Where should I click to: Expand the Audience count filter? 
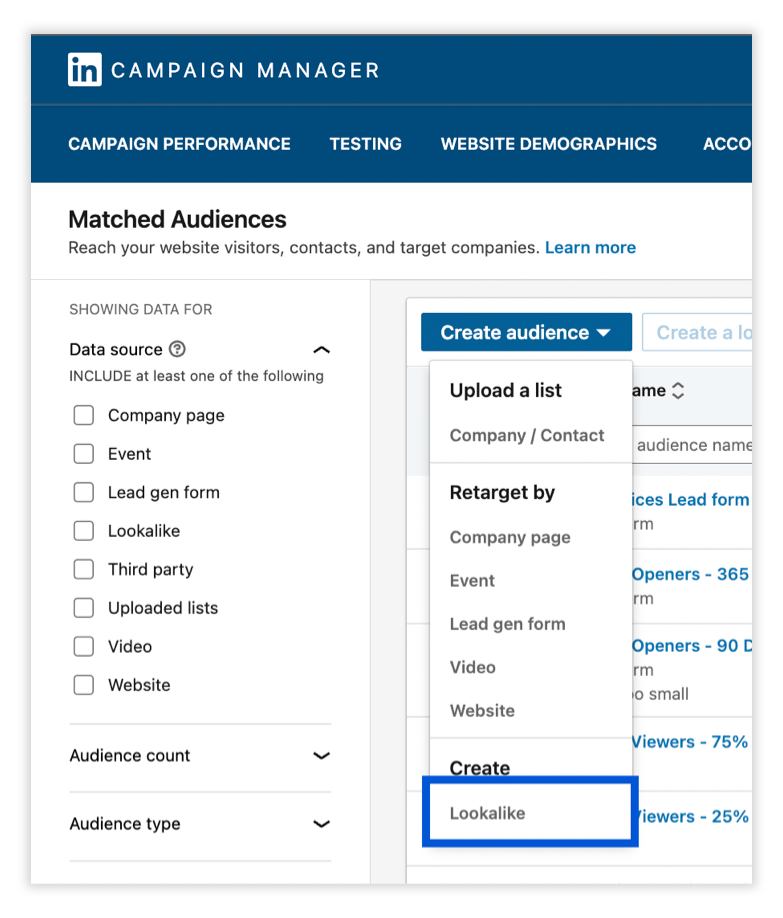tap(322, 756)
